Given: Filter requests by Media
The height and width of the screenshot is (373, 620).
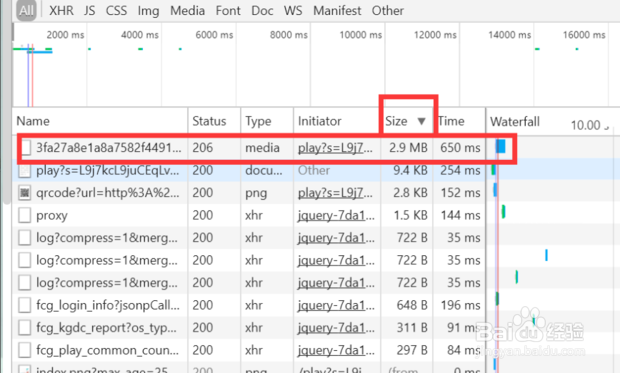Looking at the screenshot, I should [x=187, y=10].
